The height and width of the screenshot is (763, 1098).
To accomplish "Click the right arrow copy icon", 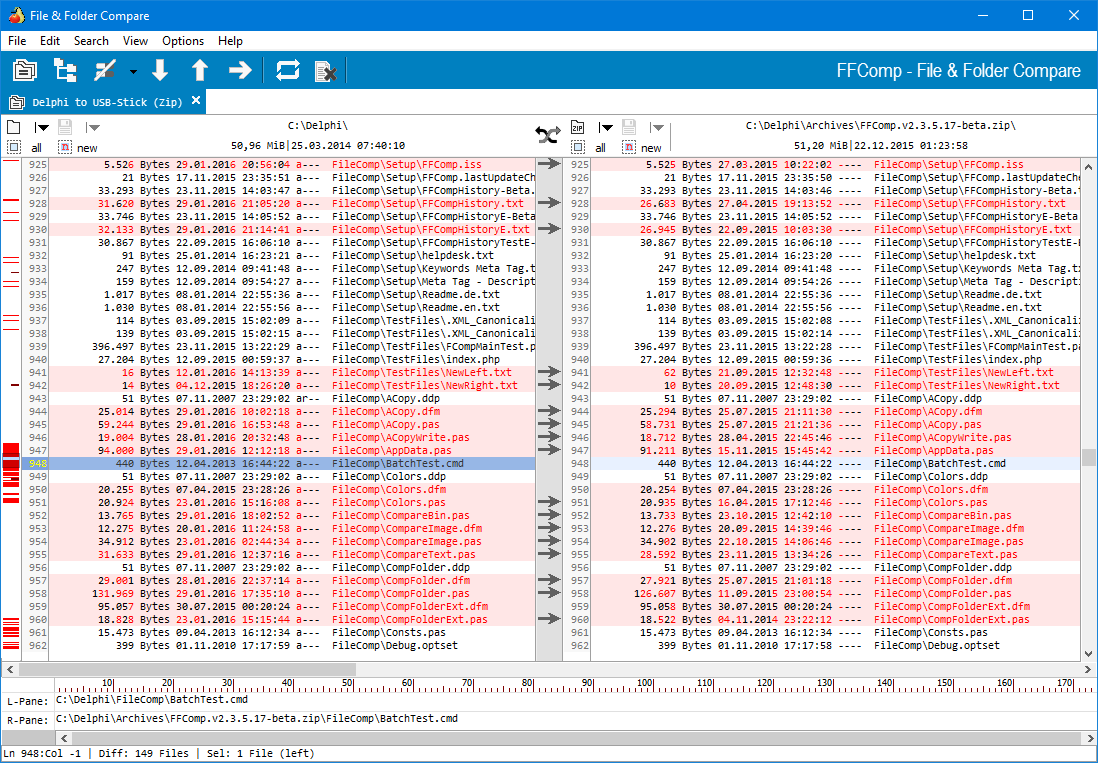I will 240,70.
